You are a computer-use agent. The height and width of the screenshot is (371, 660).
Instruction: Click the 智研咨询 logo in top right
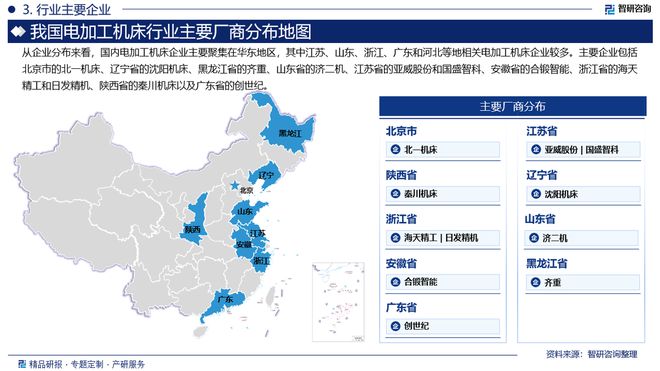point(628,9)
